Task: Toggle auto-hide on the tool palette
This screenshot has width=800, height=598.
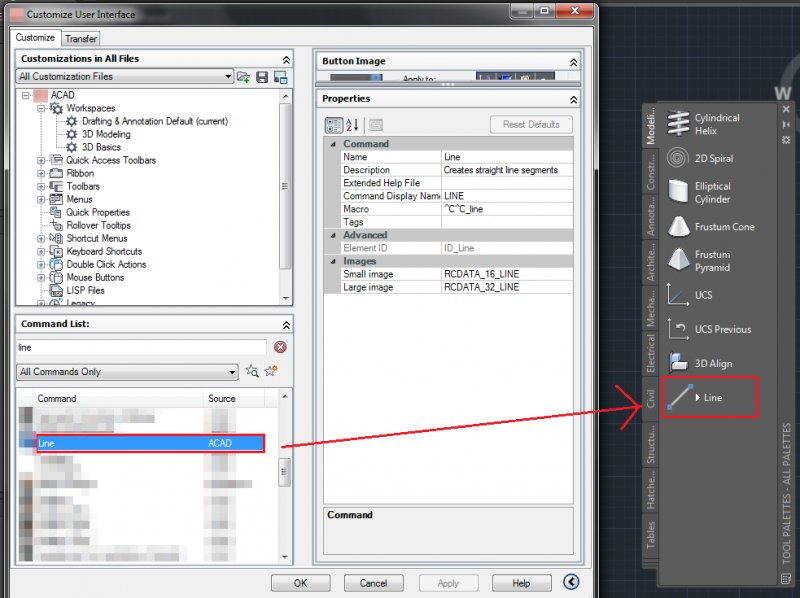Action: tap(786, 124)
